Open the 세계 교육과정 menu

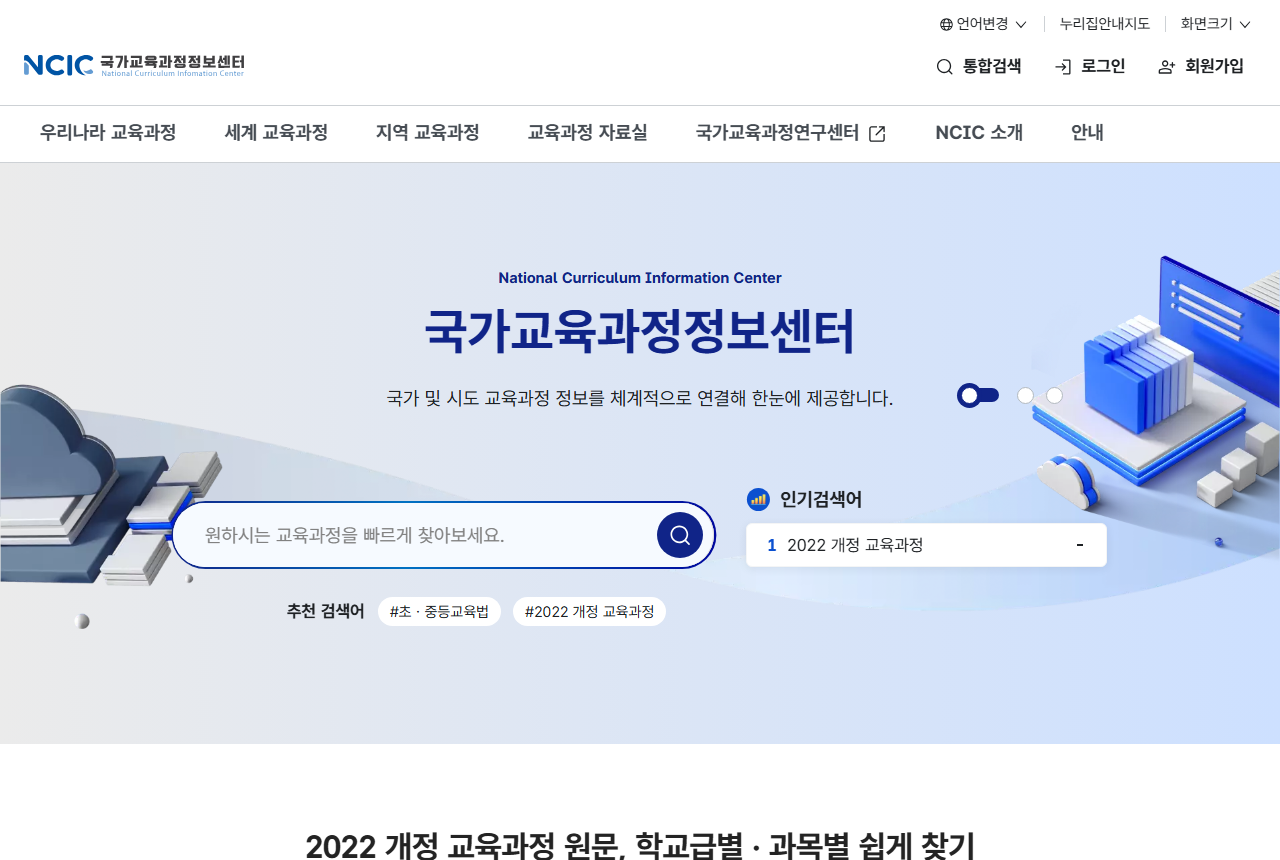click(276, 133)
